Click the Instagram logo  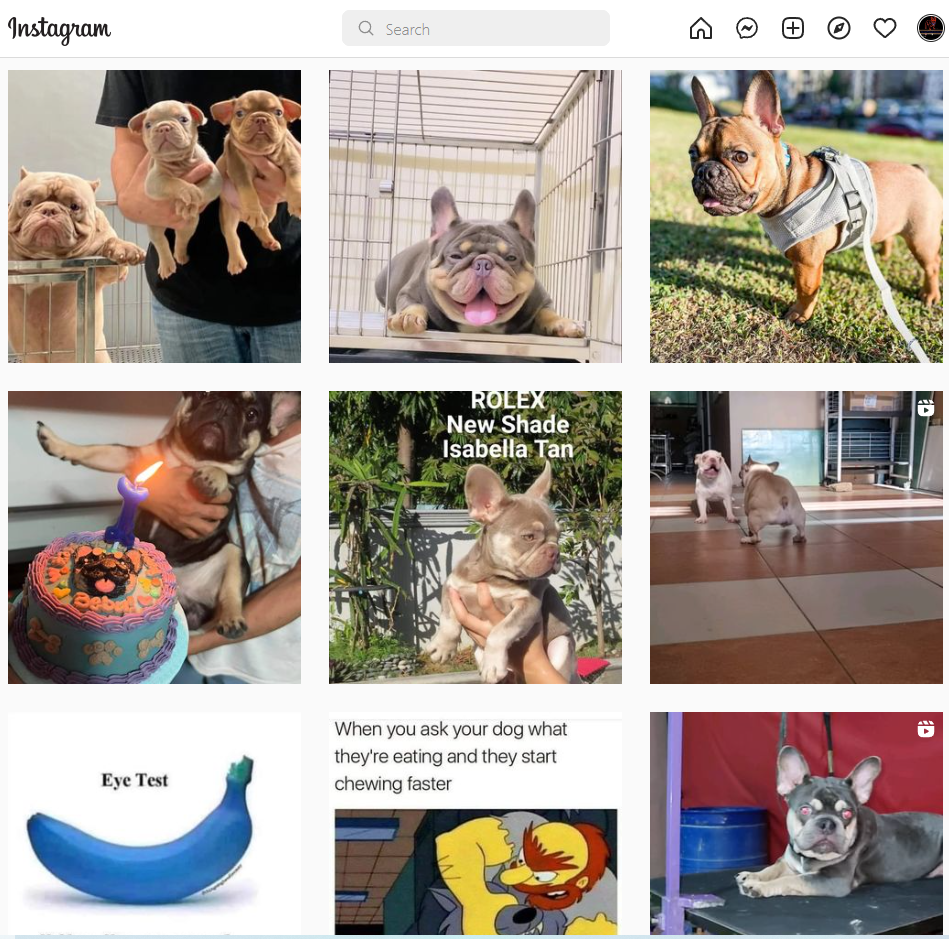tap(59, 29)
